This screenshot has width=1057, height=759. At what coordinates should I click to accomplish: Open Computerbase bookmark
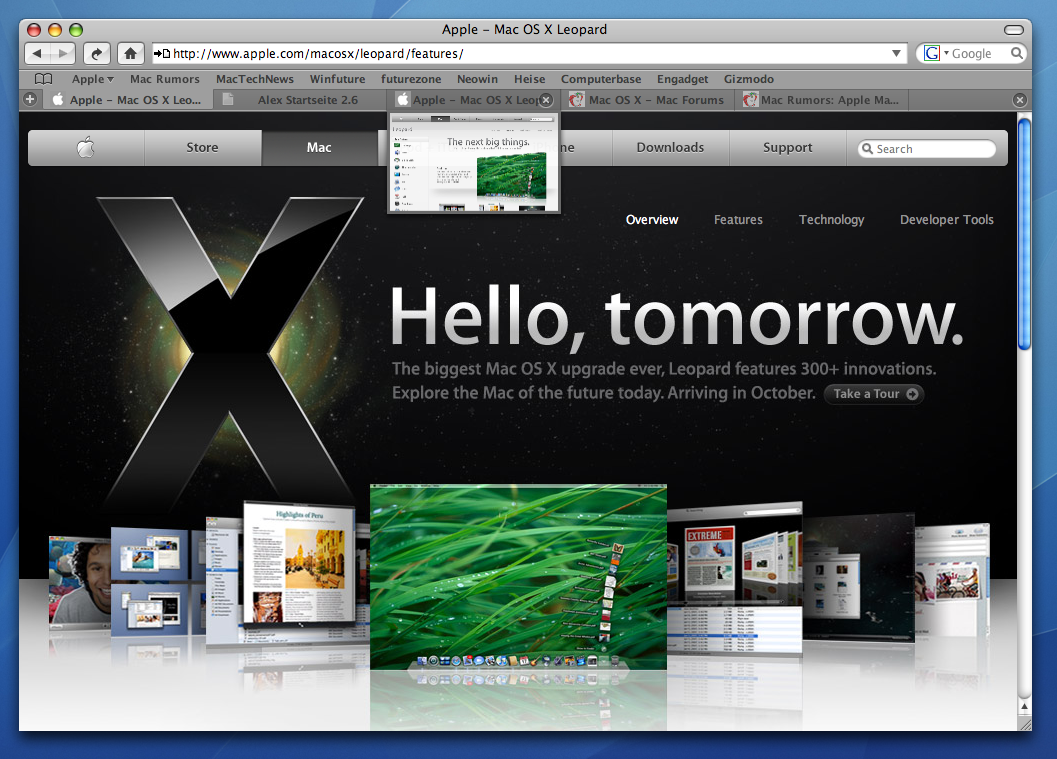[x=601, y=79]
